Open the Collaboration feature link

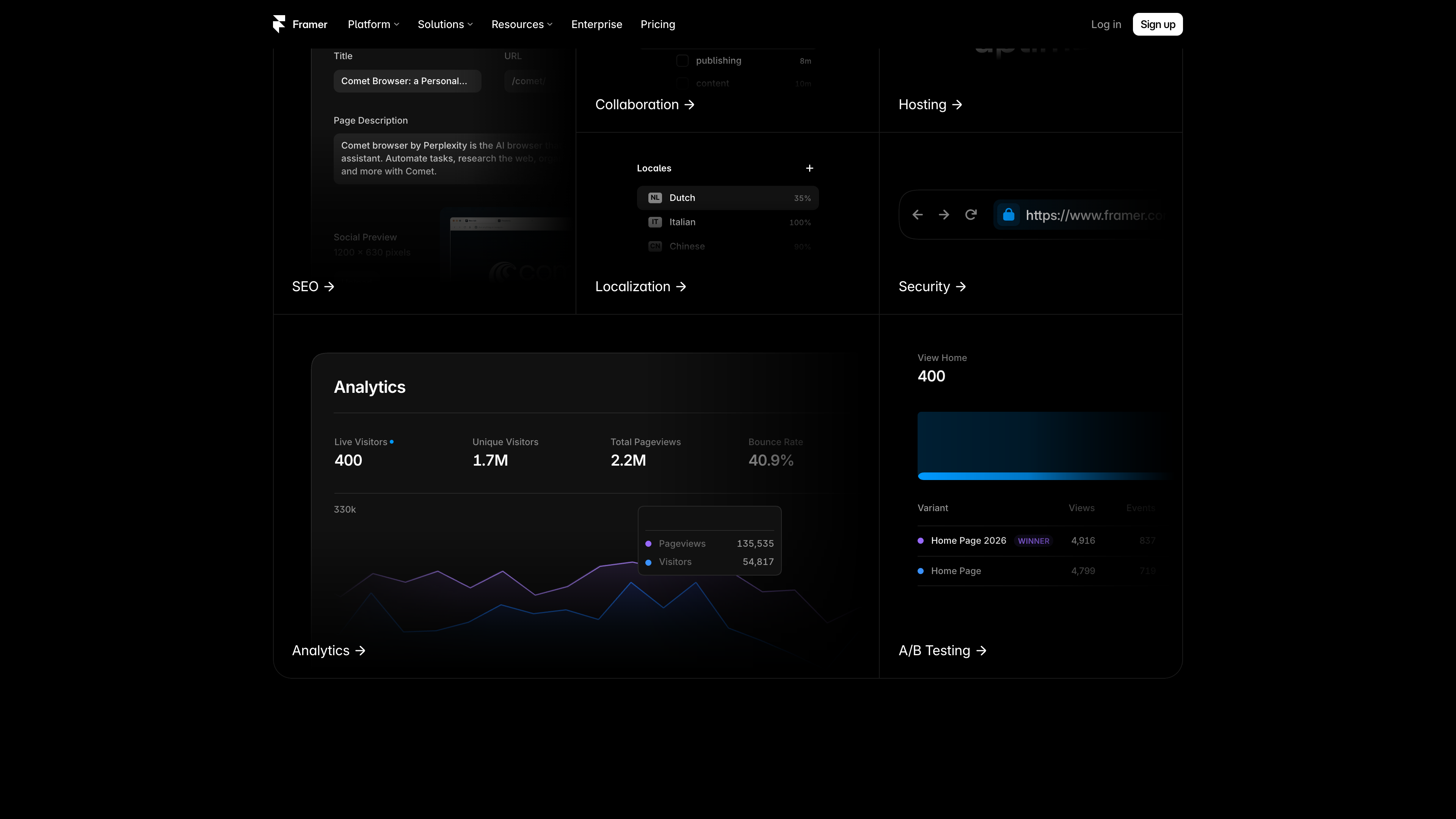(644, 105)
